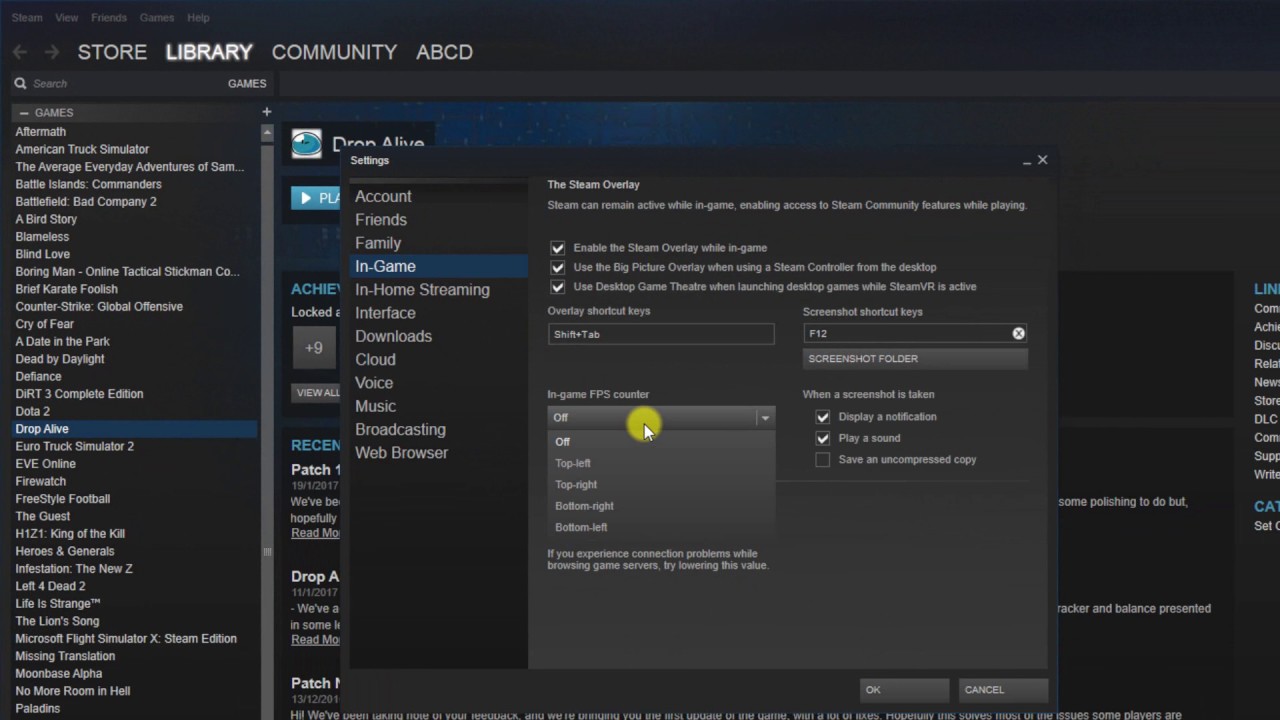Add a game with plus icon
Viewport: 1280px width, 720px height.
(x=266, y=112)
